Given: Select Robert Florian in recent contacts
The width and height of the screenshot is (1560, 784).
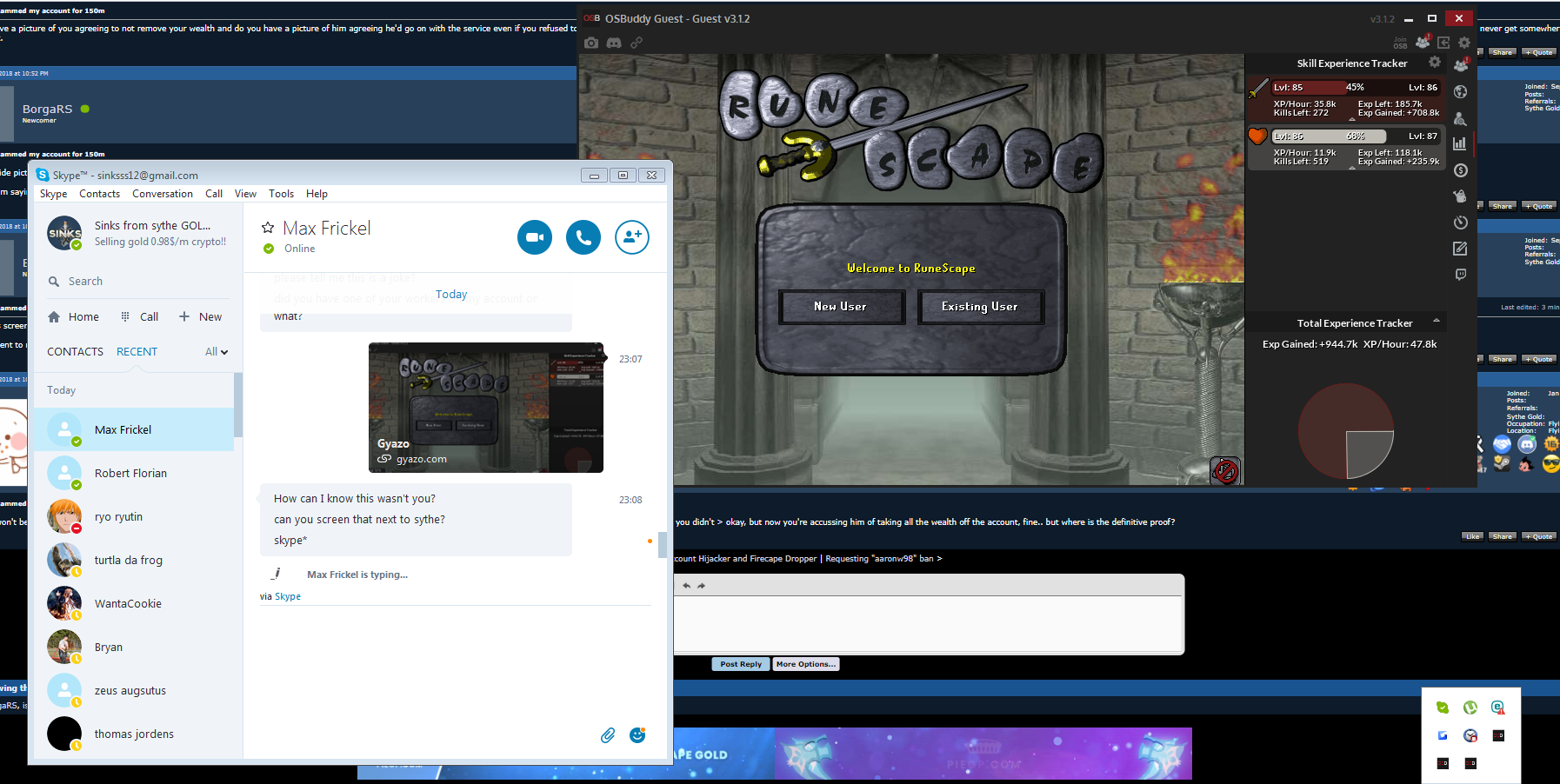Looking at the screenshot, I should 134,473.
